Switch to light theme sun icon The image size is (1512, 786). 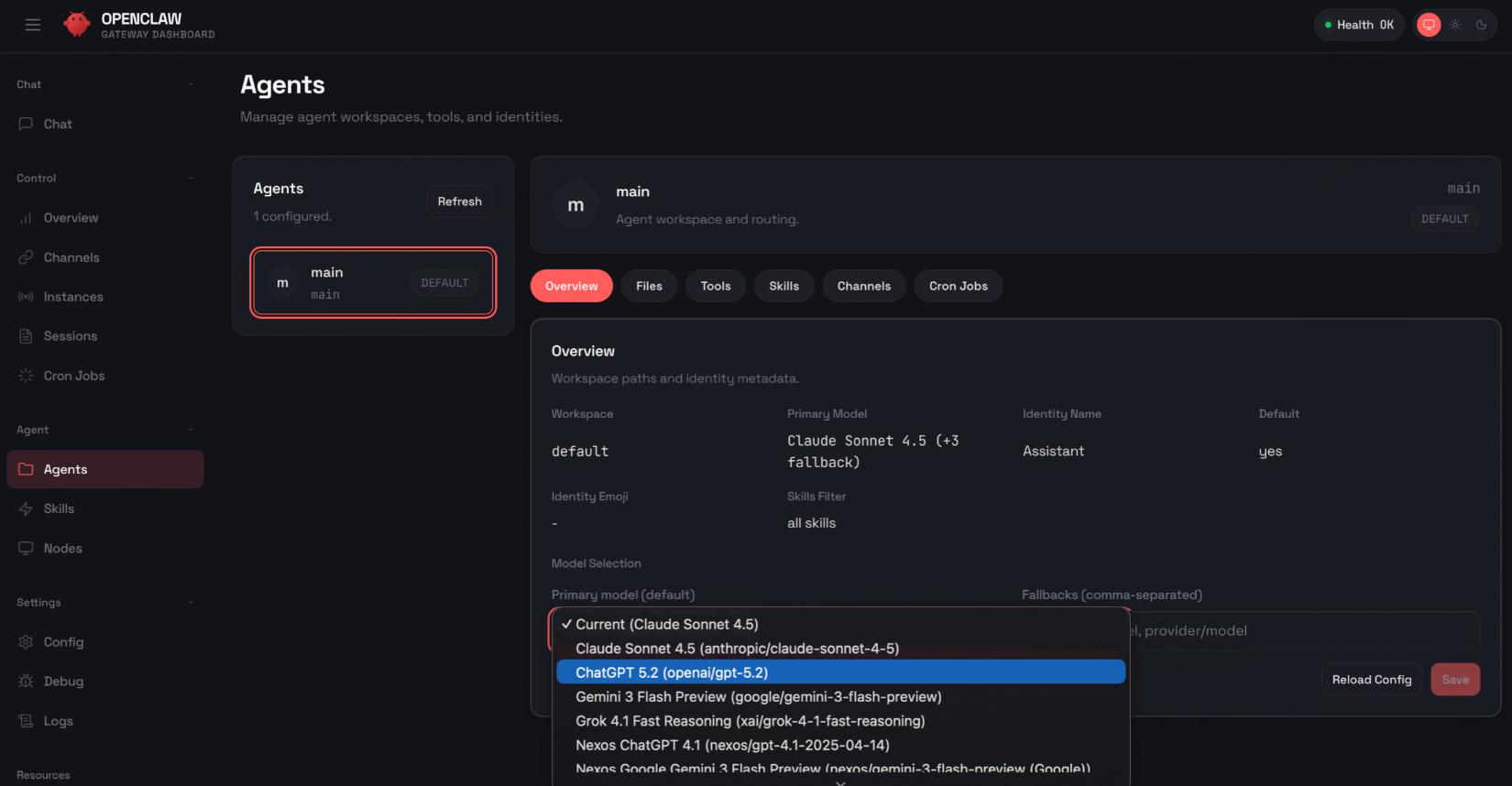pyautogui.click(x=1455, y=25)
